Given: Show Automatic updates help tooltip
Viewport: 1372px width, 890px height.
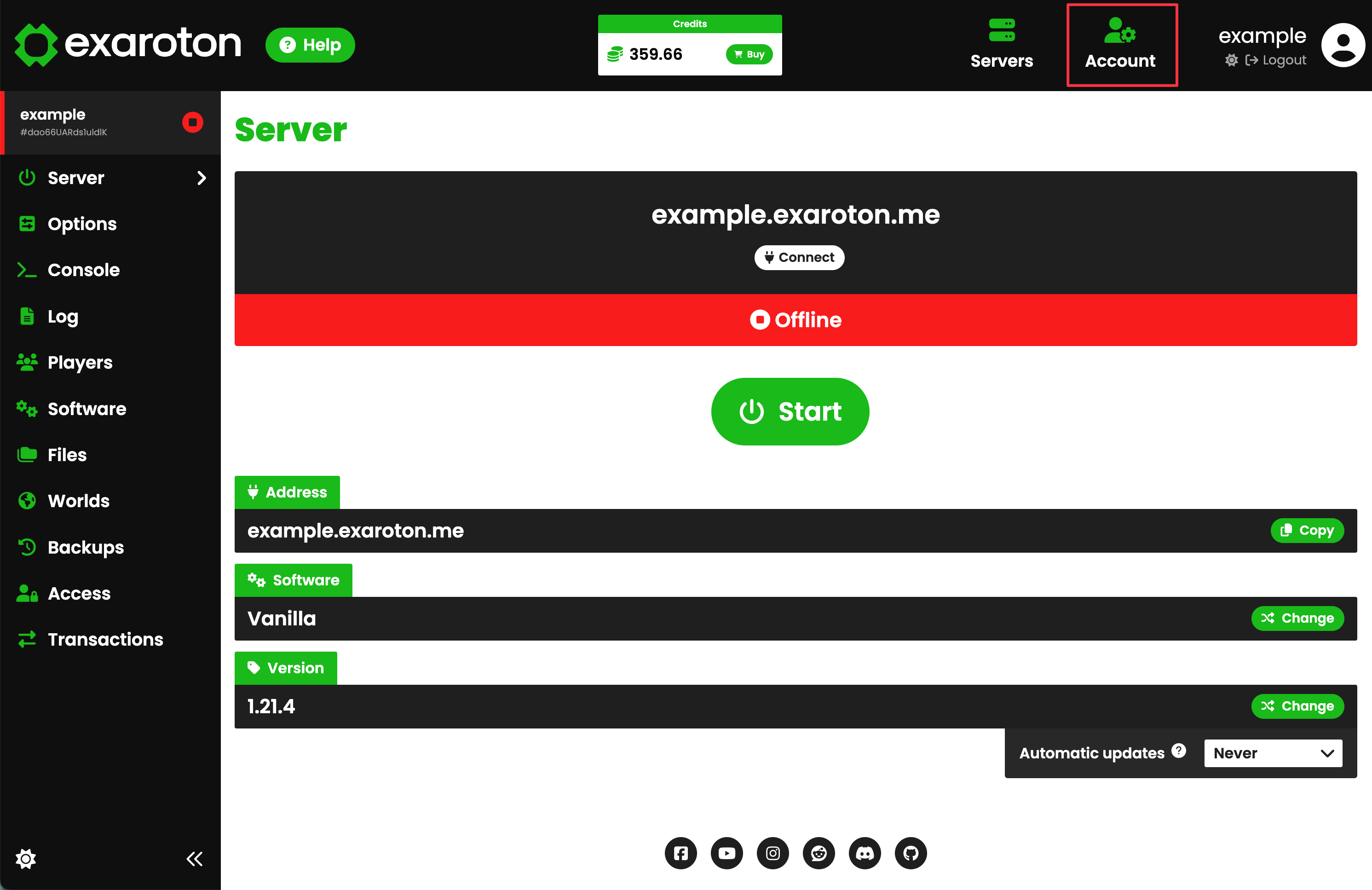Looking at the screenshot, I should point(1179,751).
